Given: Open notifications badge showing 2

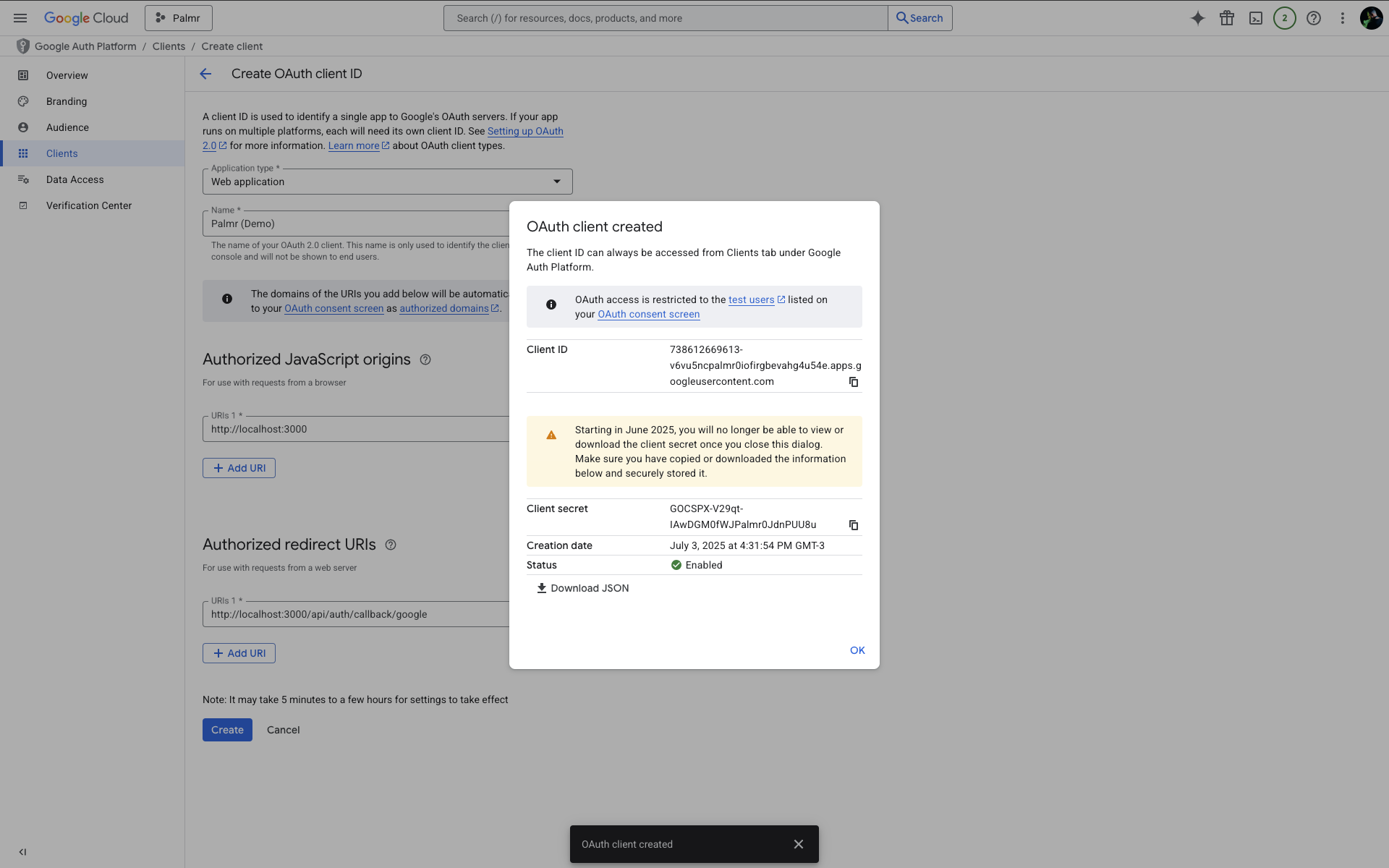Looking at the screenshot, I should pyautogui.click(x=1285, y=18).
